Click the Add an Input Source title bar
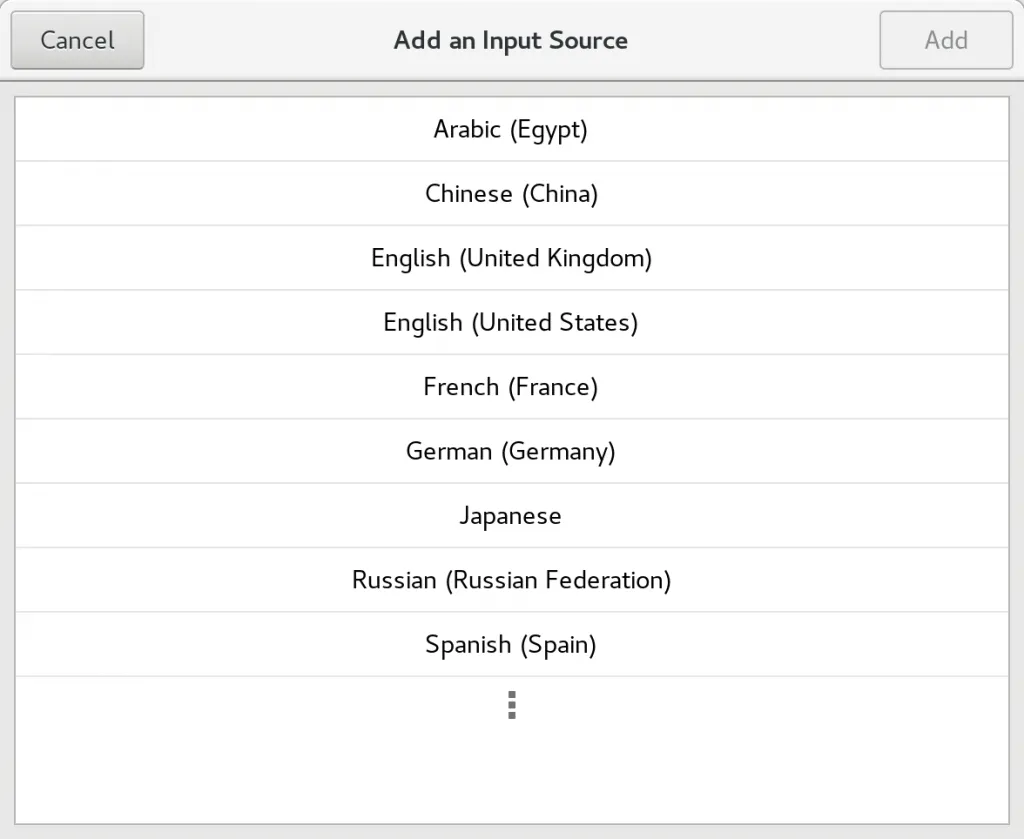The width and height of the screenshot is (1024, 839). 511,40
